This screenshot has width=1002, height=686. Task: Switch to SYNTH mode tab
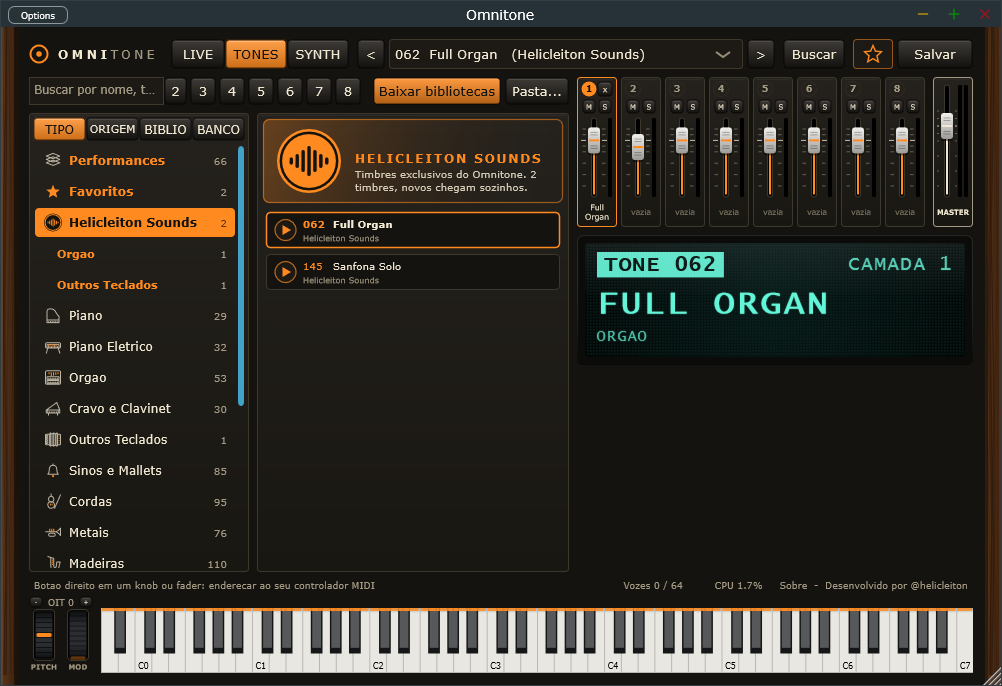318,54
